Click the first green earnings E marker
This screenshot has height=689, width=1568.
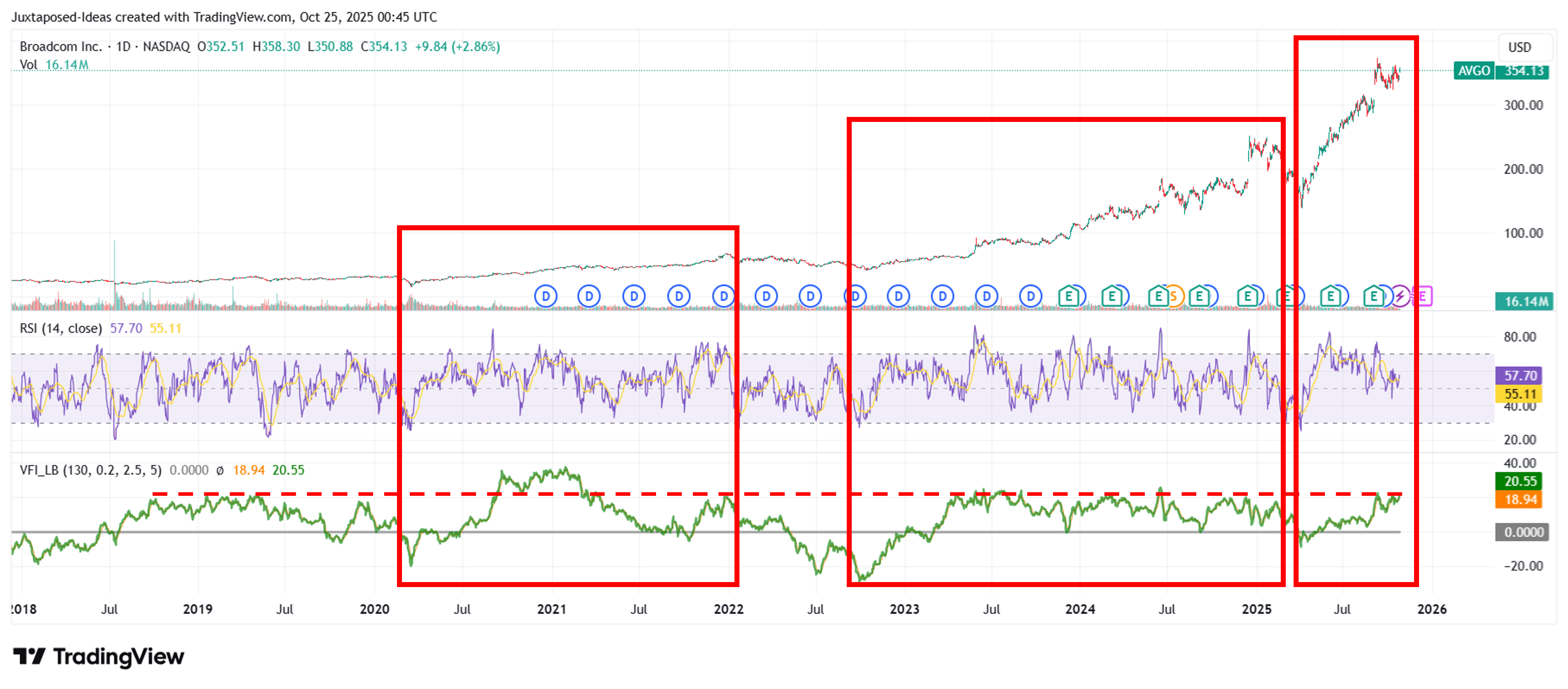1069,297
